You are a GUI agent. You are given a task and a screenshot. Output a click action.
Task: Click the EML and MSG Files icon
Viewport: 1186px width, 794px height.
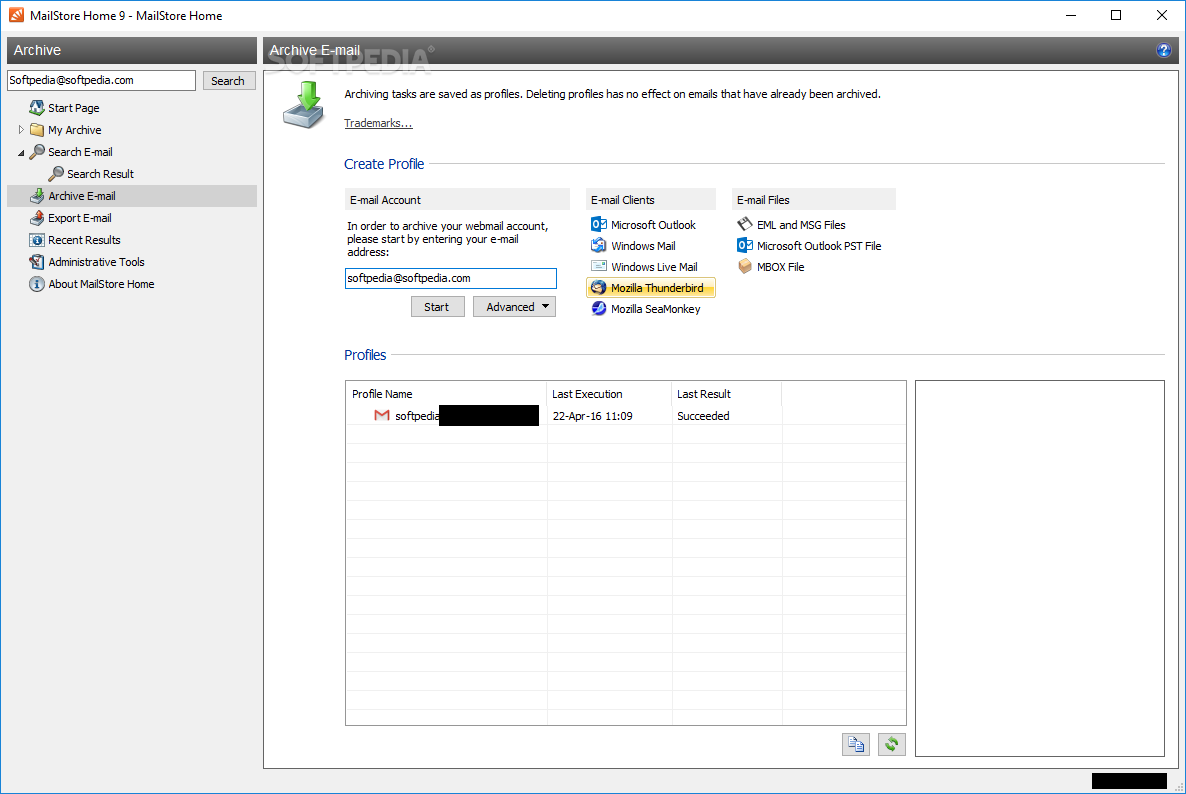744,225
